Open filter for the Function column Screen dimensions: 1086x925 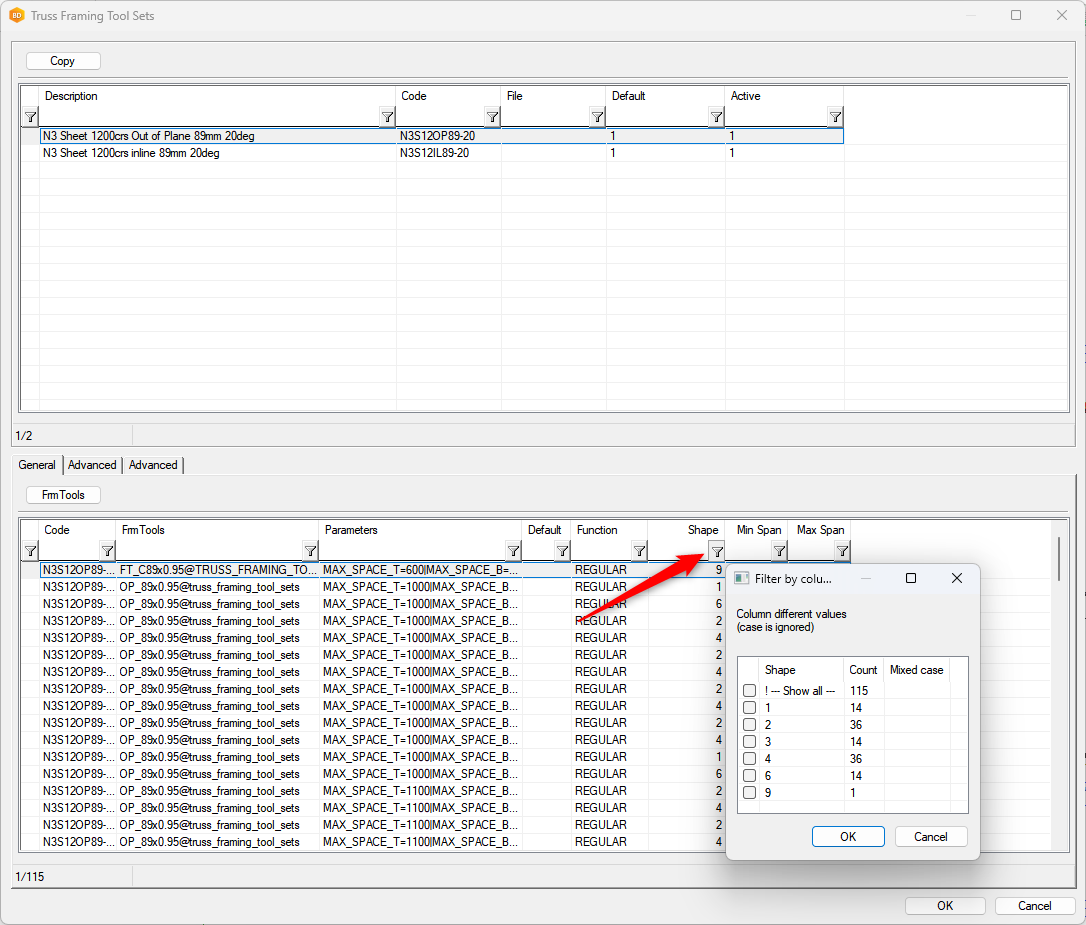[x=639, y=551]
